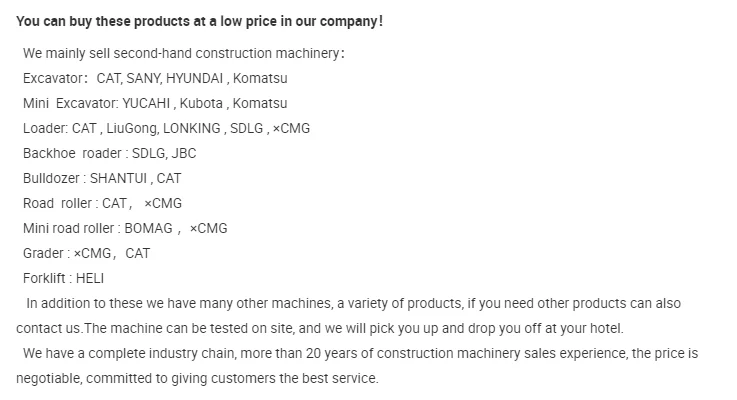This screenshot has width=737, height=400.
Task: Select the Excavator brands line
Action: [155, 78]
